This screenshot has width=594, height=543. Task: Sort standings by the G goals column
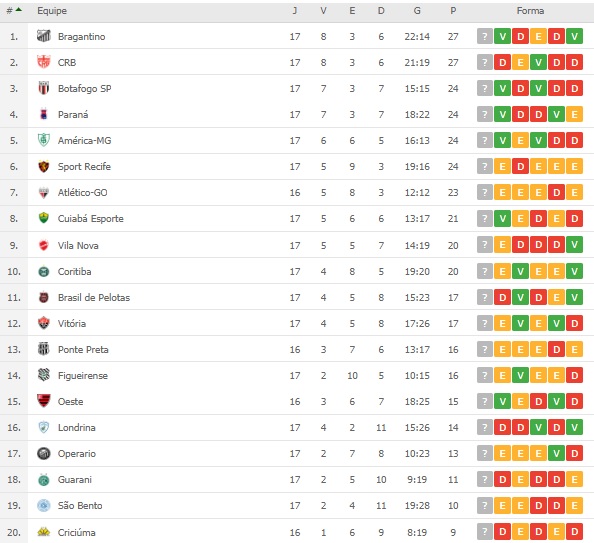point(417,11)
